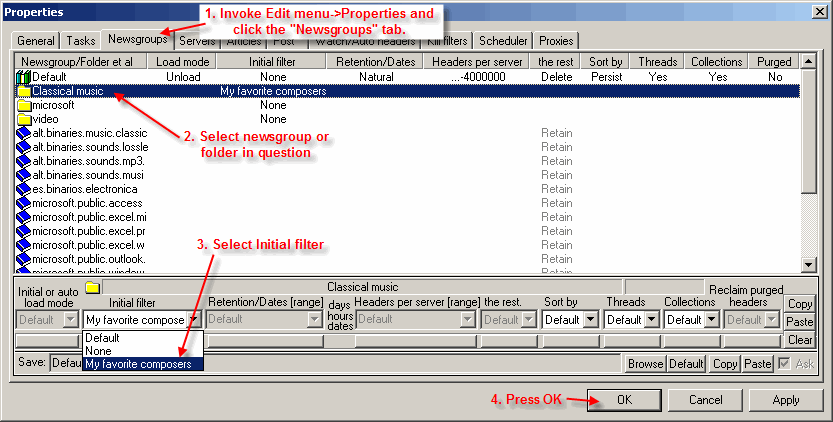Expand the Threads dropdown
The height and width of the screenshot is (422, 833).
[651, 320]
